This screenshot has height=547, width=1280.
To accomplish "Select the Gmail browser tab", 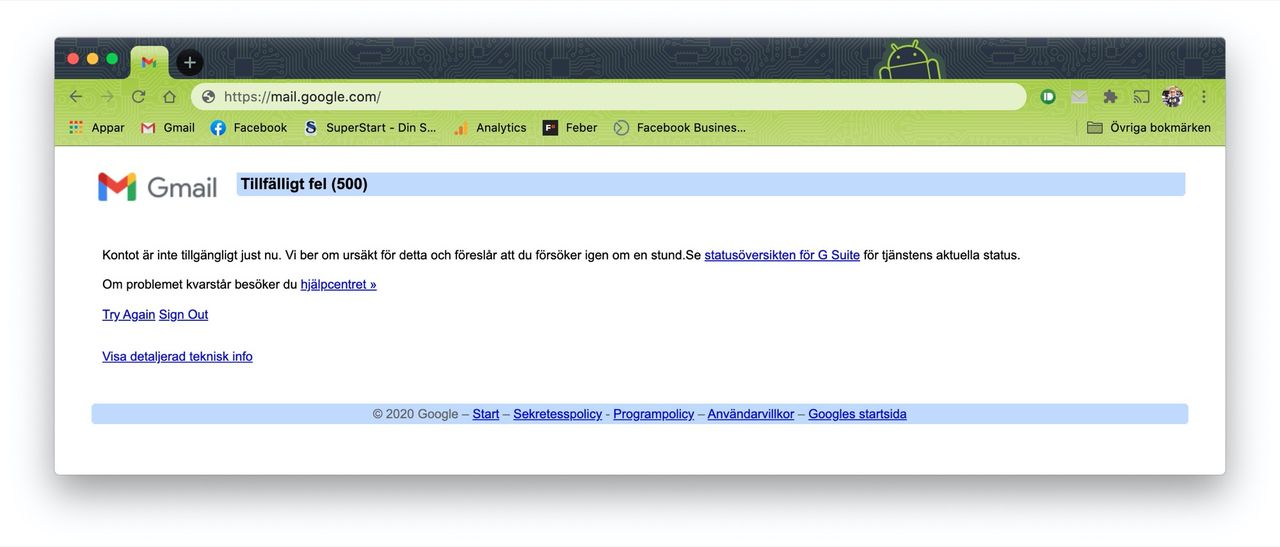I will click(x=149, y=62).
